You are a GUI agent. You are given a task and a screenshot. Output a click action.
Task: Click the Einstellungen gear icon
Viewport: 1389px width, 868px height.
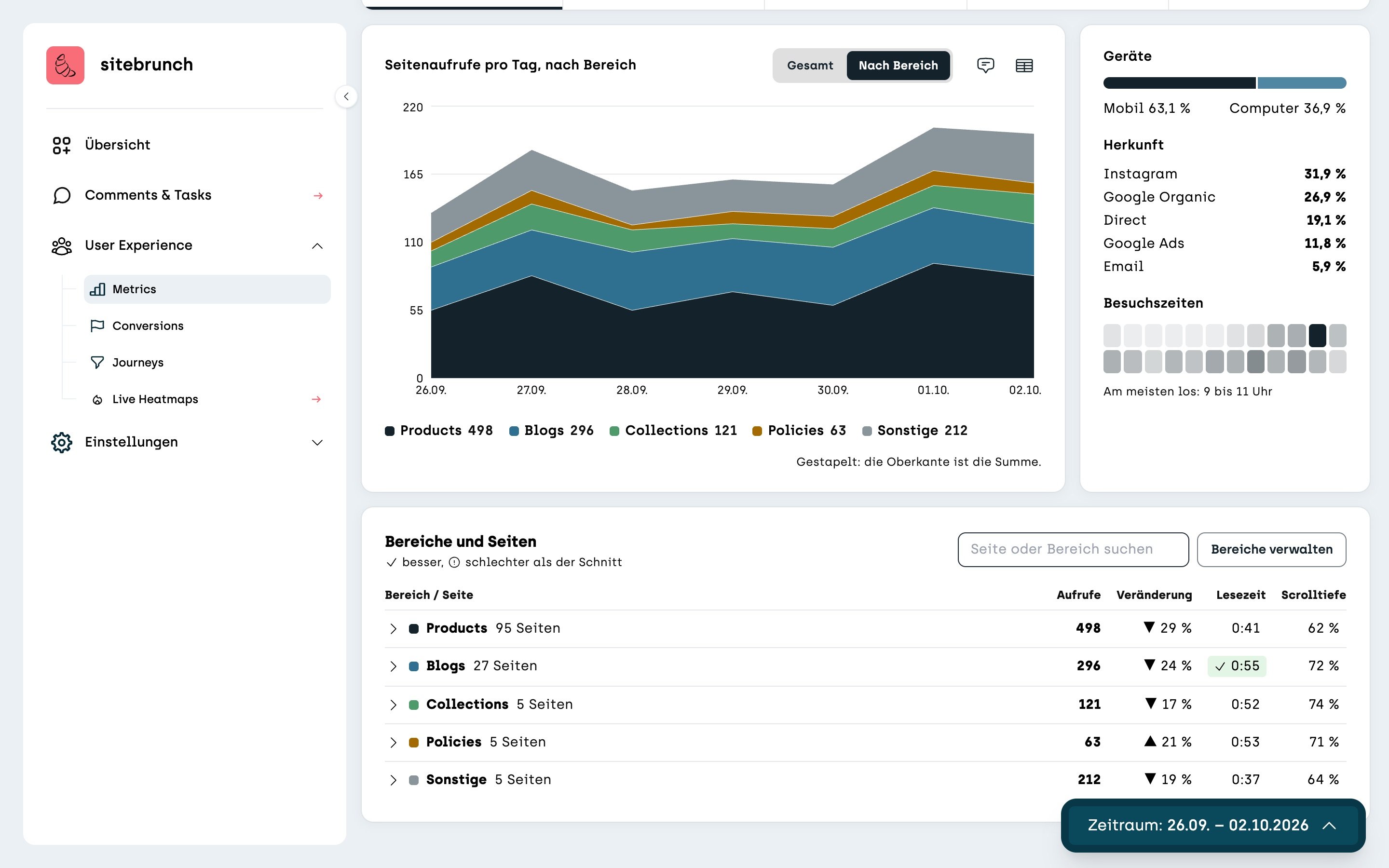(61, 442)
